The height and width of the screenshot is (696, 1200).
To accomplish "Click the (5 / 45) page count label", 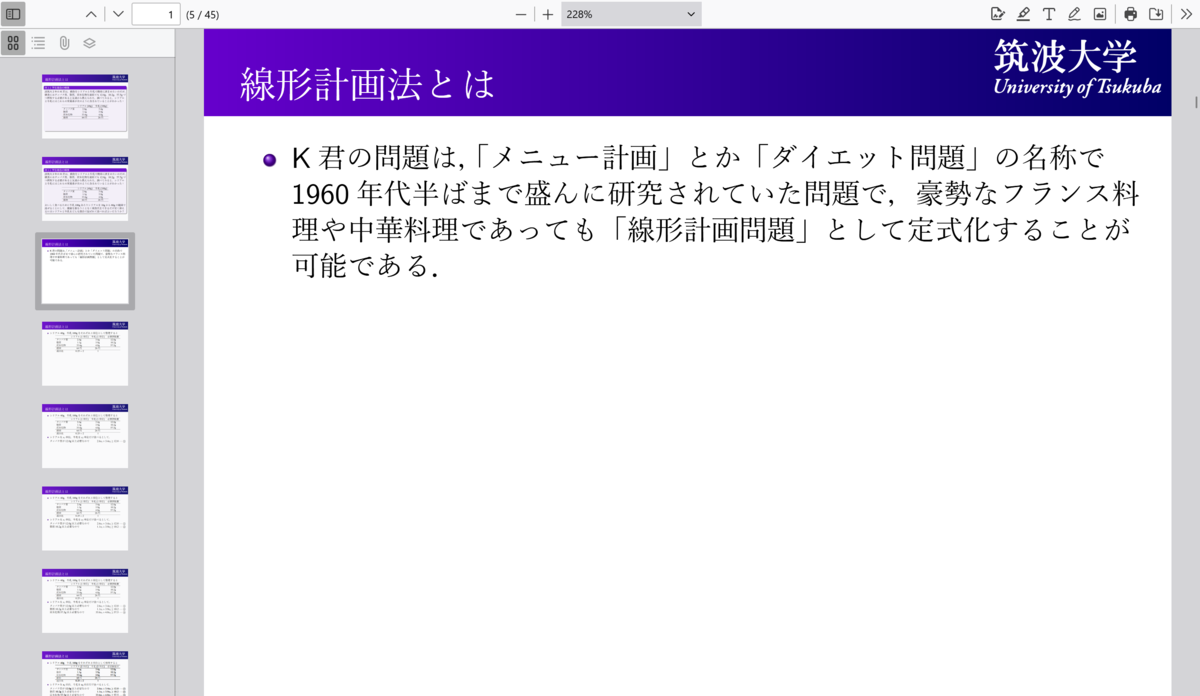I will click(203, 14).
